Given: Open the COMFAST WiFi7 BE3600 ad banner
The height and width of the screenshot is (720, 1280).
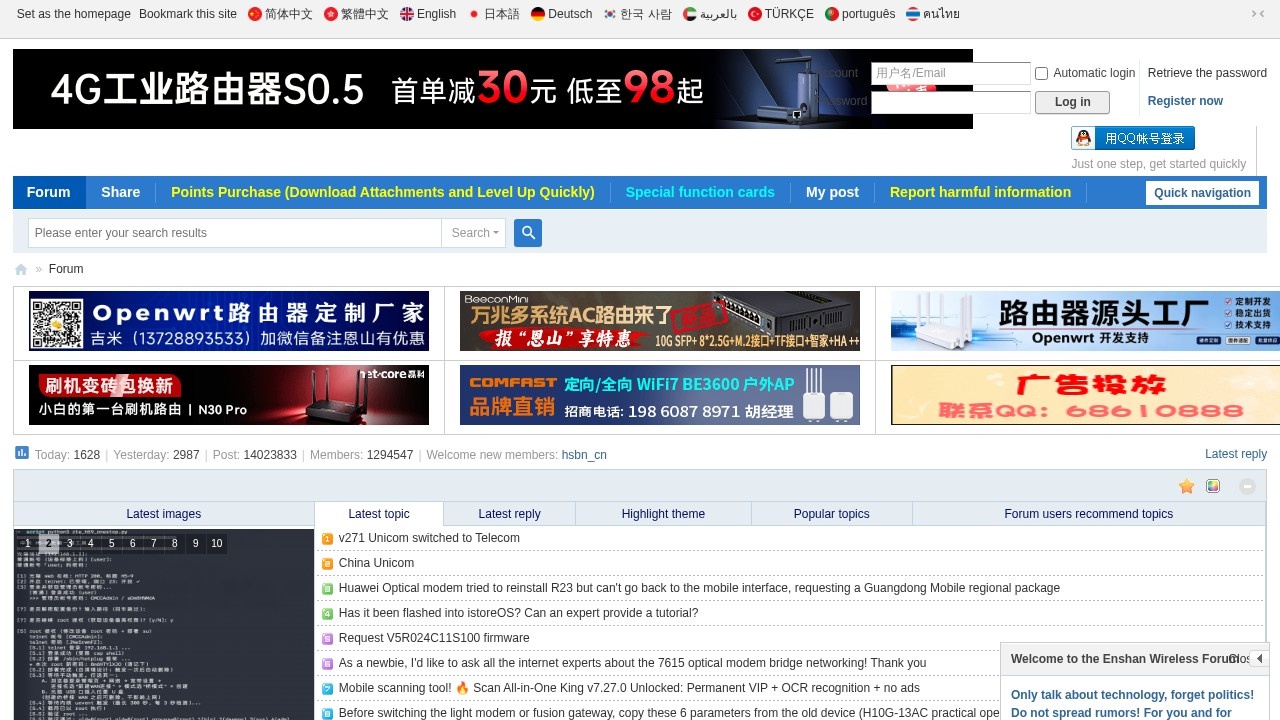Looking at the screenshot, I should click(x=660, y=395).
